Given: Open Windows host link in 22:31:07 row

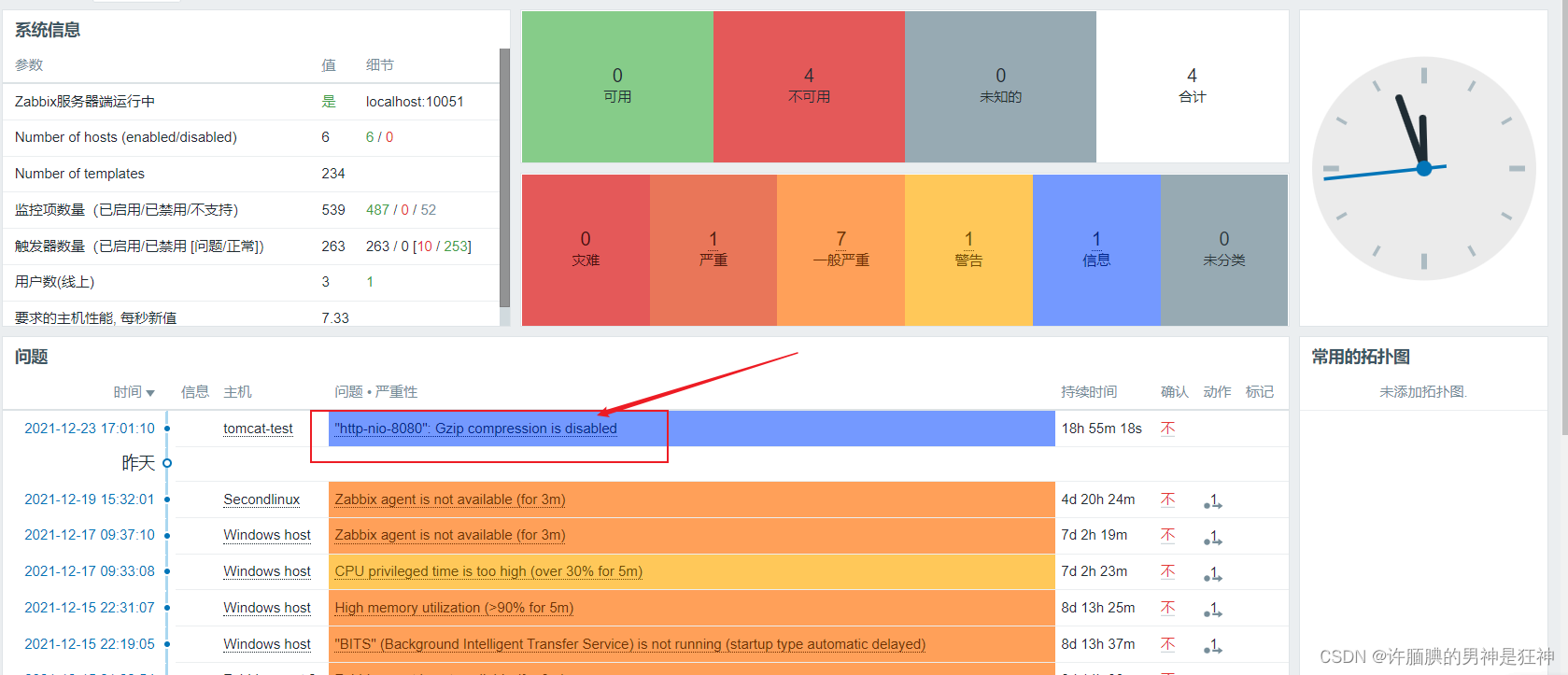Looking at the screenshot, I should 267,608.
